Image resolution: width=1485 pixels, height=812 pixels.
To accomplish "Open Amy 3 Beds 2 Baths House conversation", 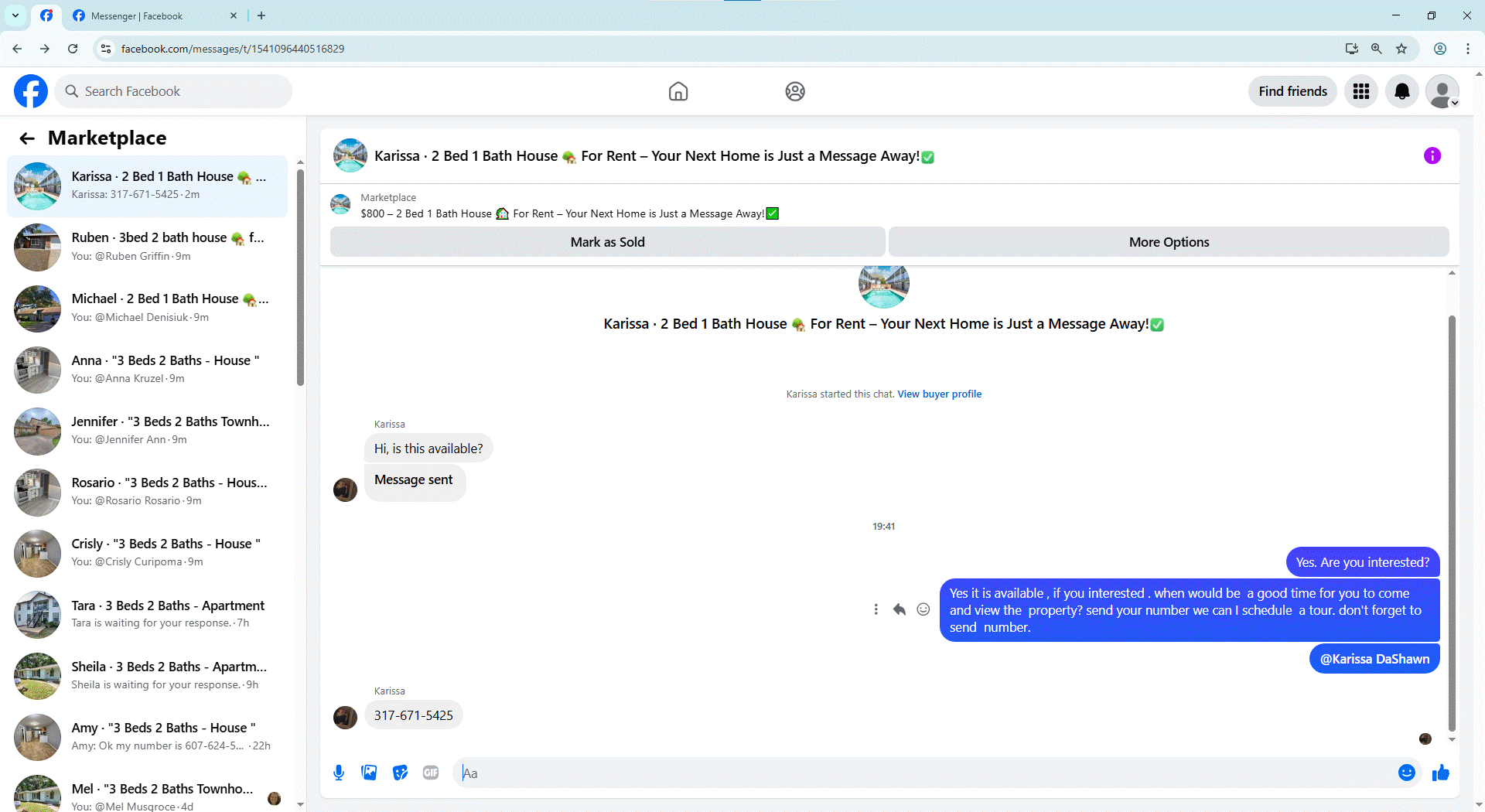I will click(147, 737).
